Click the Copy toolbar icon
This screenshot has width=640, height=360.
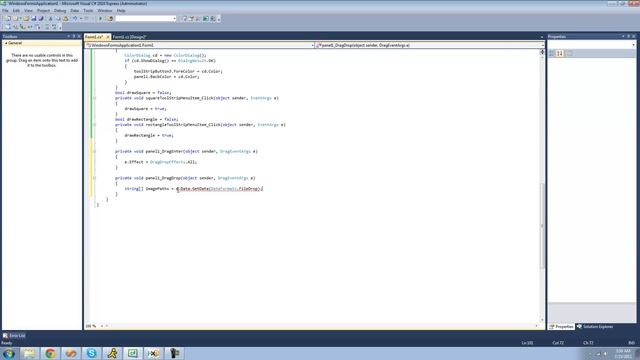[x=58, y=18]
